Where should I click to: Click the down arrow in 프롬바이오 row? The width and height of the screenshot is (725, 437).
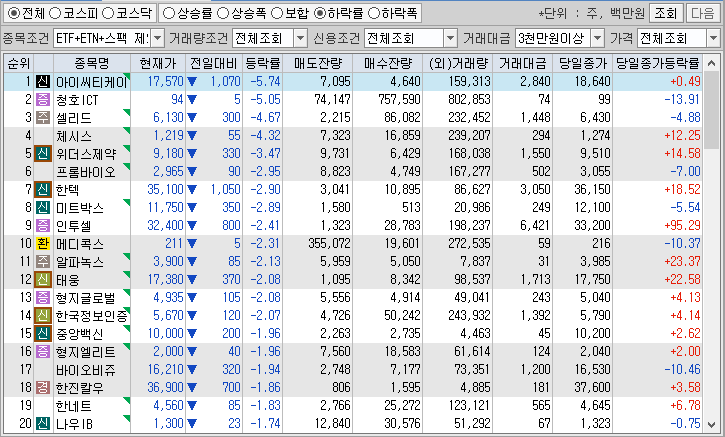192,172
